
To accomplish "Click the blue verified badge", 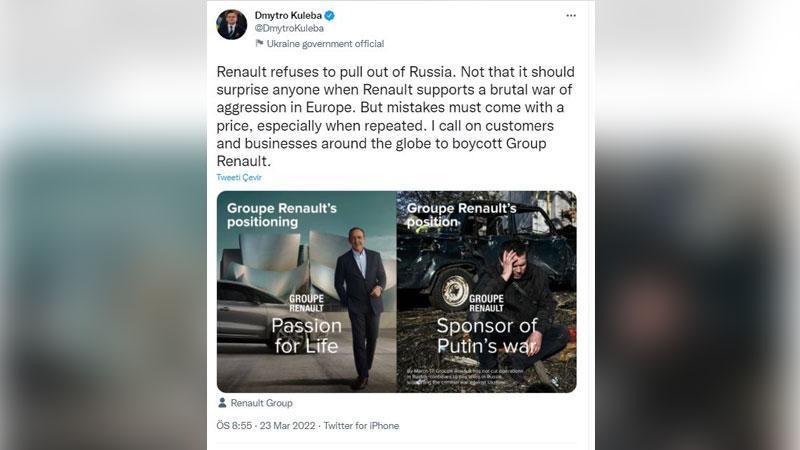I will 329,16.
